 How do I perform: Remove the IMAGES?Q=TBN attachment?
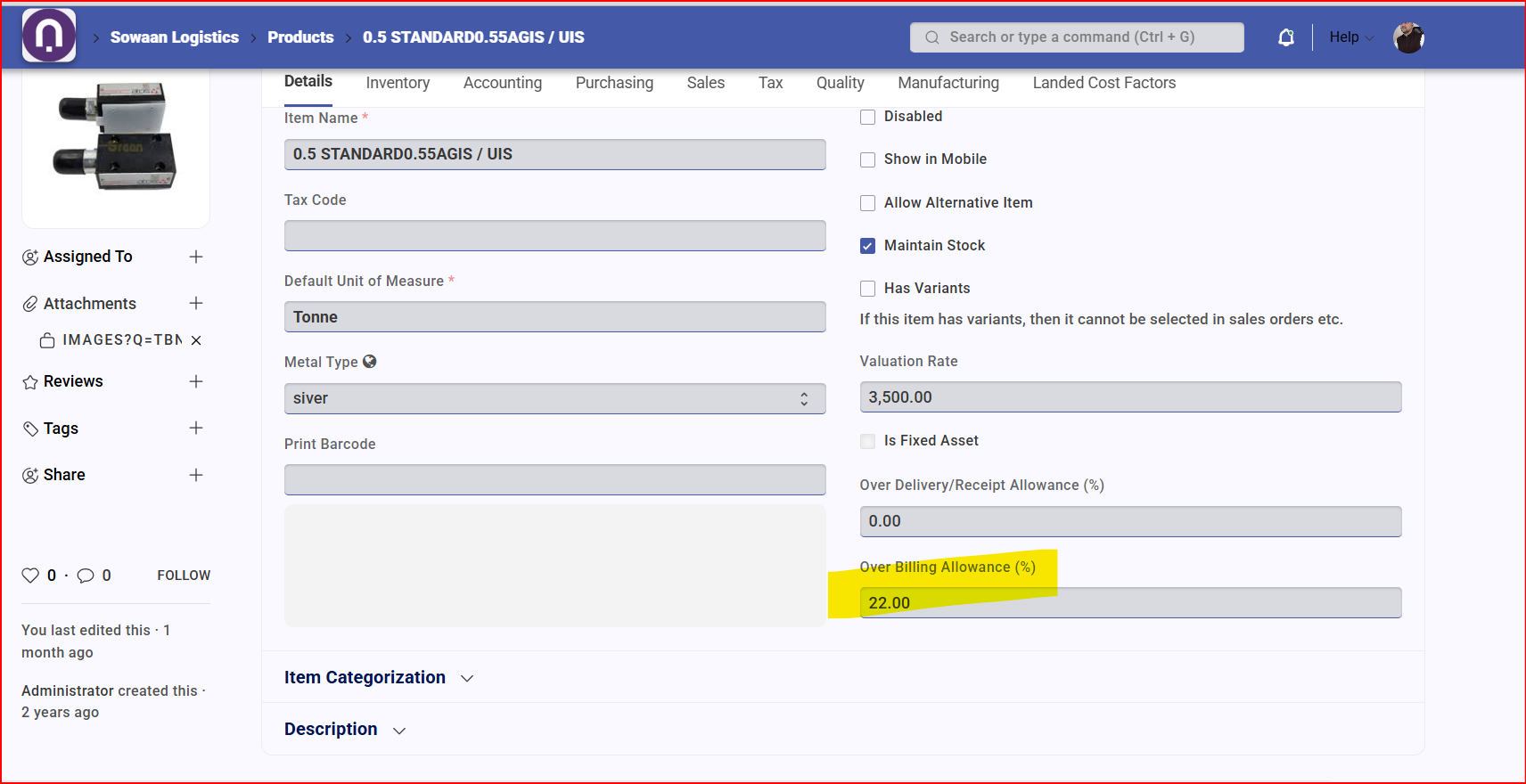point(196,340)
